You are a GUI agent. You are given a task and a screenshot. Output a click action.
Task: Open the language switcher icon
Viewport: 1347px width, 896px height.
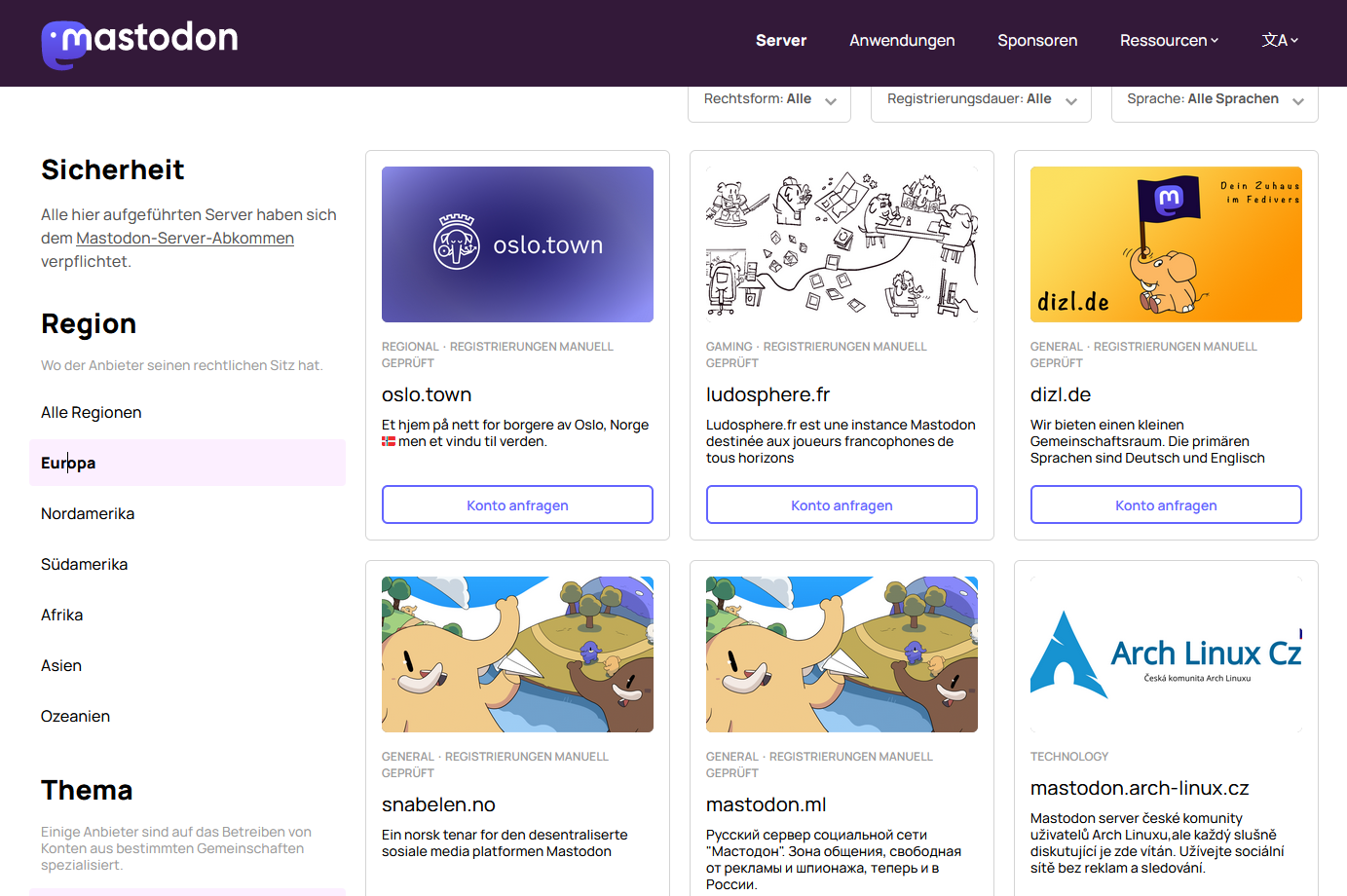point(1280,40)
